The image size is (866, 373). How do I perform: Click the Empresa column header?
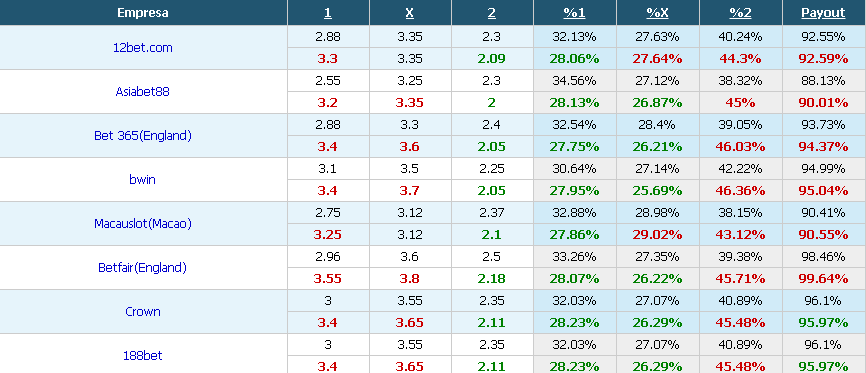[143, 13]
